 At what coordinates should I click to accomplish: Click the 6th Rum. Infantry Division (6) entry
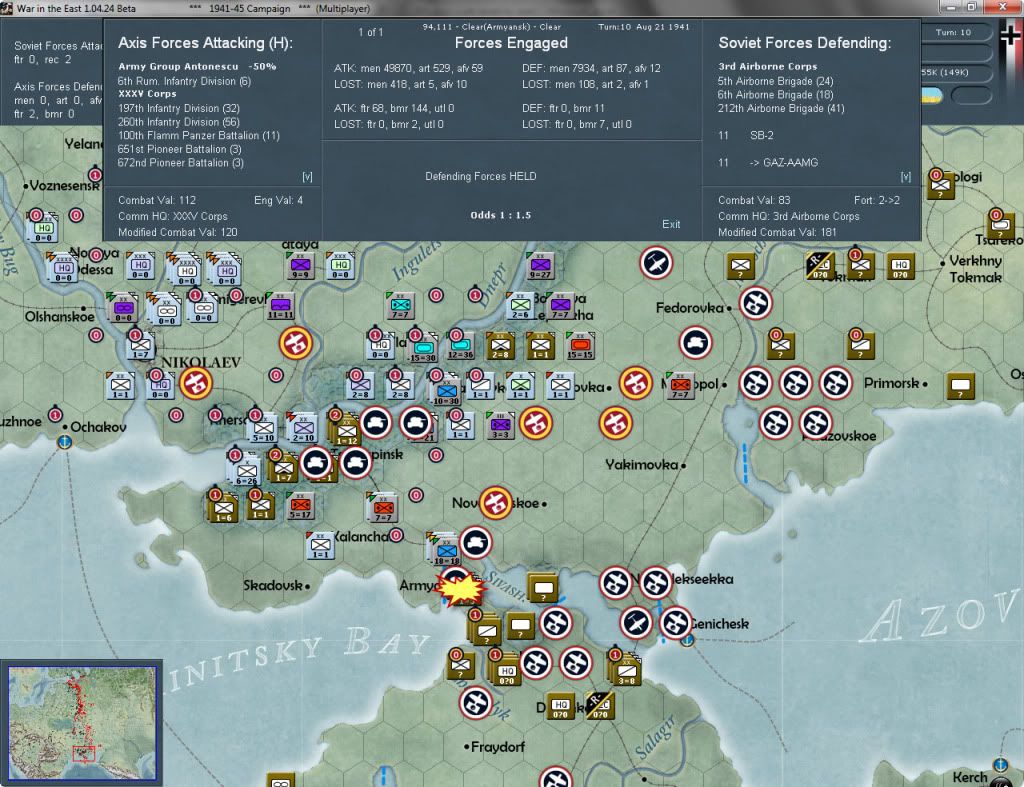click(x=184, y=82)
